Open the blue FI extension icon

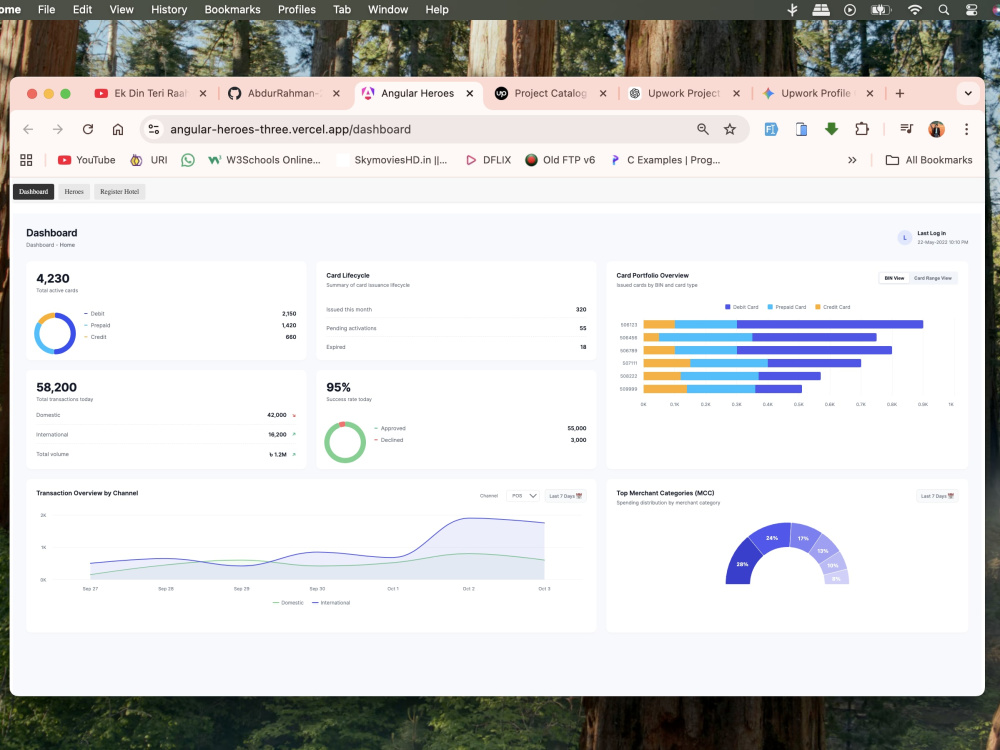(771, 129)
